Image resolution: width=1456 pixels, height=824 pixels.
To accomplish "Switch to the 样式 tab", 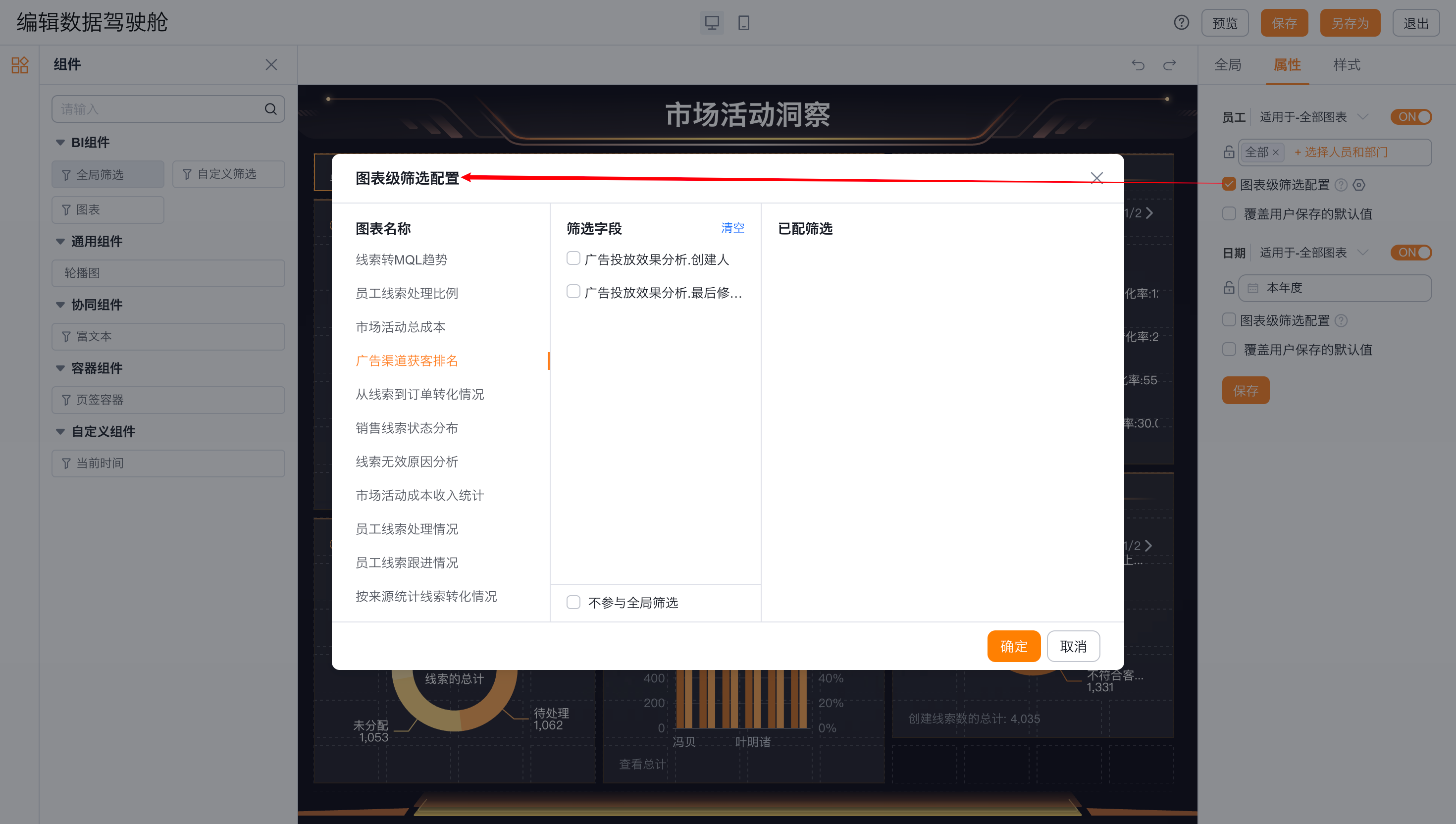I will (1346, 65).
